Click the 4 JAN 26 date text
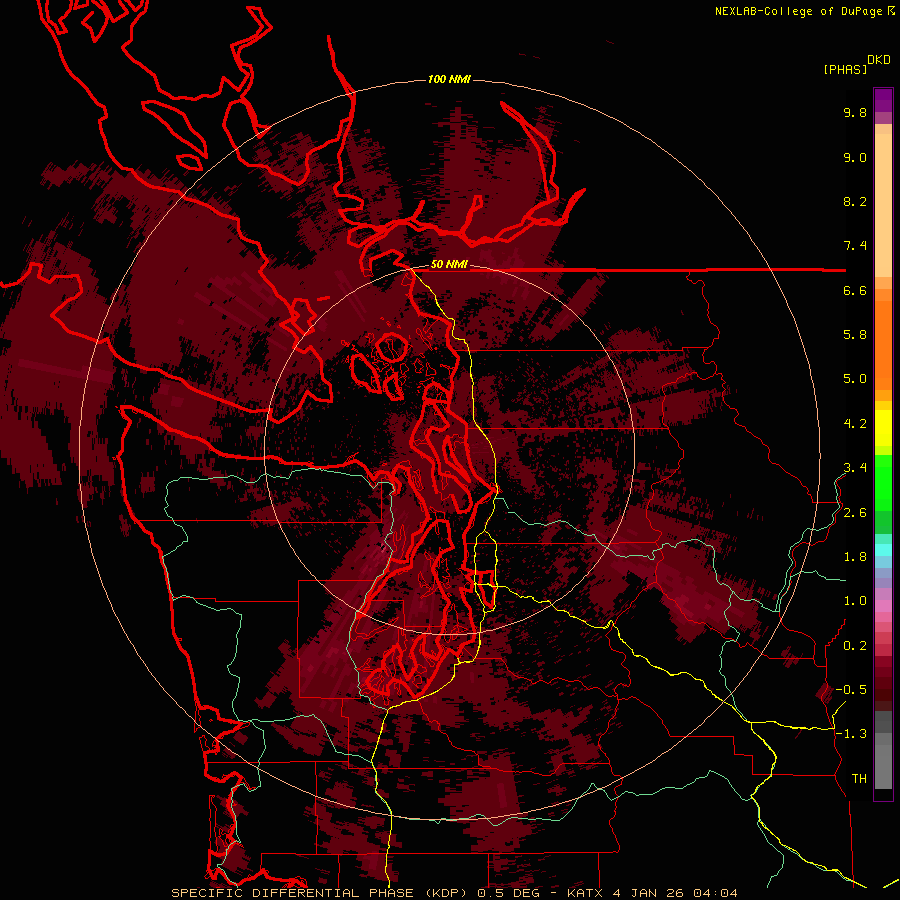Image resolution: width=900 pixels, height=900 pixels. coord(649,893)
